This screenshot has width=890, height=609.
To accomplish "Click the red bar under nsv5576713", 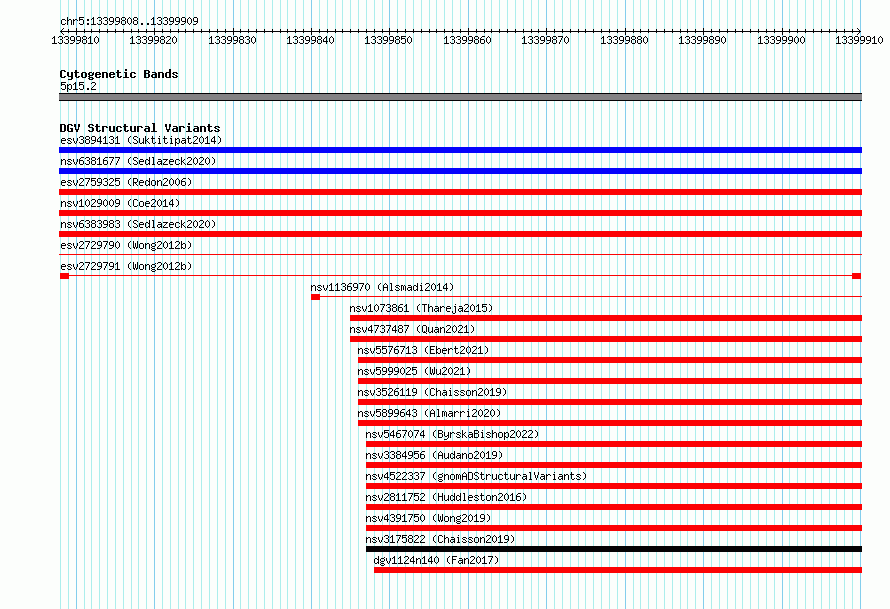I will tap(610, 360).
